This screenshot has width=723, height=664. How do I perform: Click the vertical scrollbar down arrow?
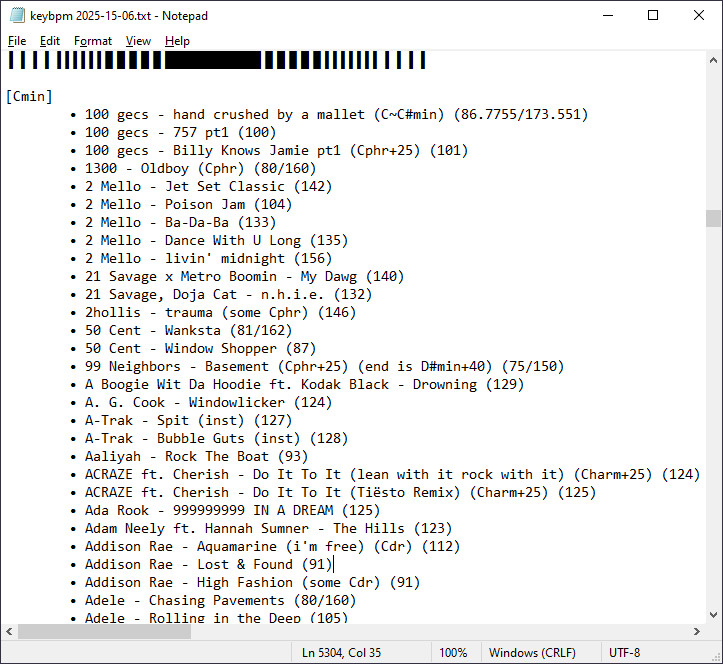click(x=713, y=615)
